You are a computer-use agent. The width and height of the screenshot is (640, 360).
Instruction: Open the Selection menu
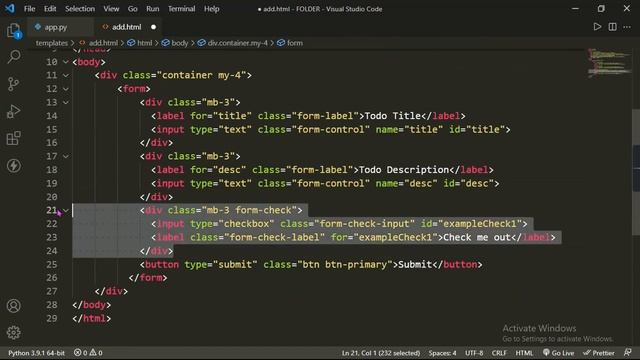point(80,9)
